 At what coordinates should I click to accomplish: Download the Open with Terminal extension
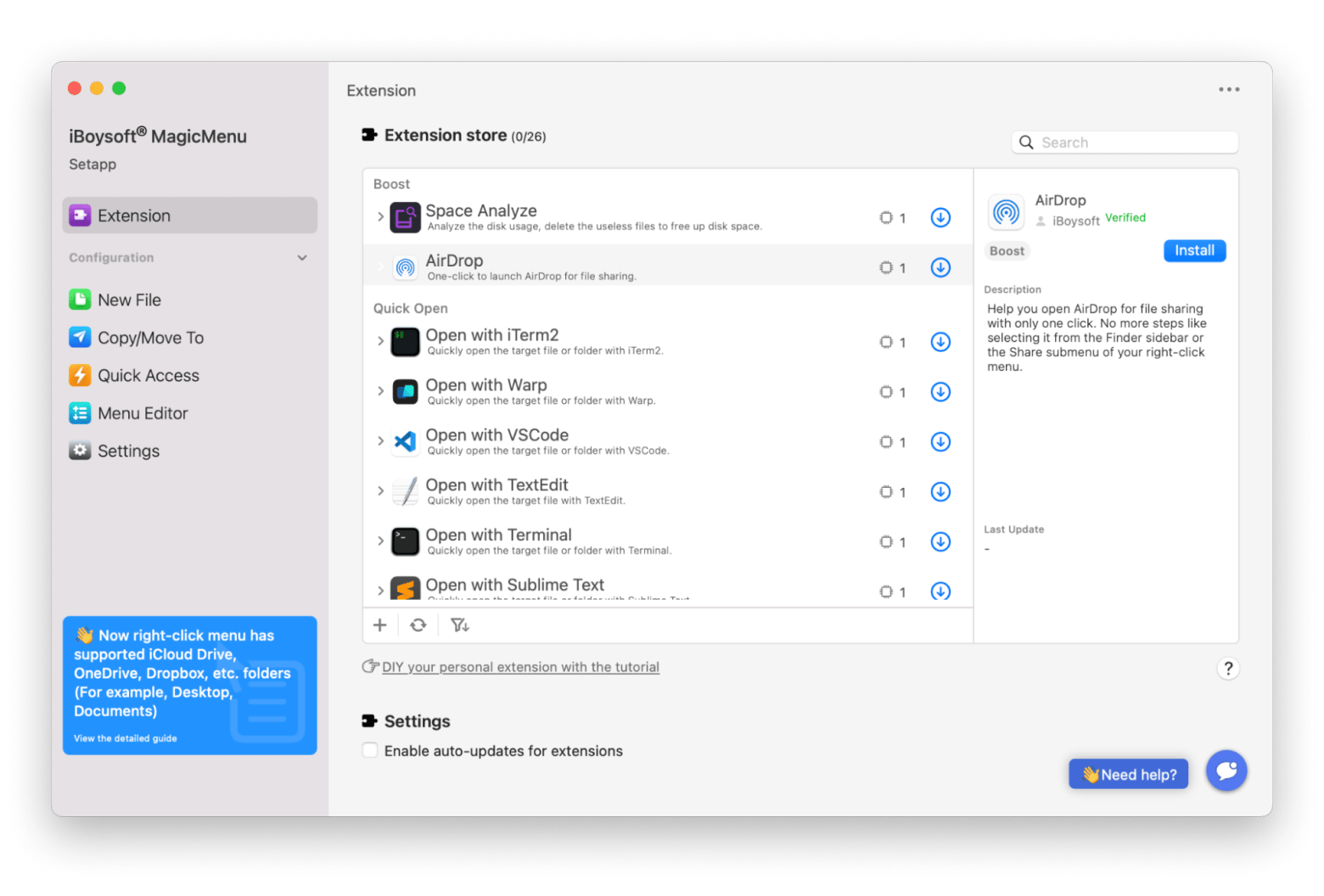[x=940, y=542]
